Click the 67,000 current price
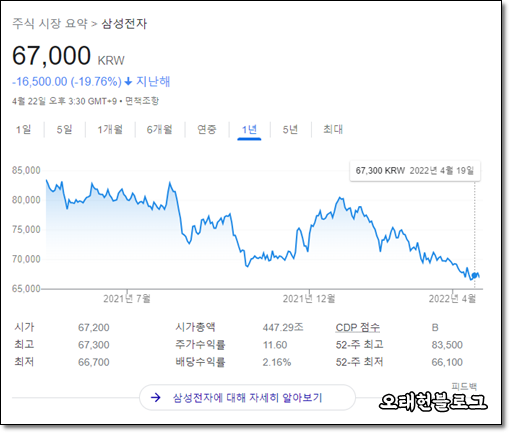The width and height of the screenshot is (510, 433). coord(51,55)
